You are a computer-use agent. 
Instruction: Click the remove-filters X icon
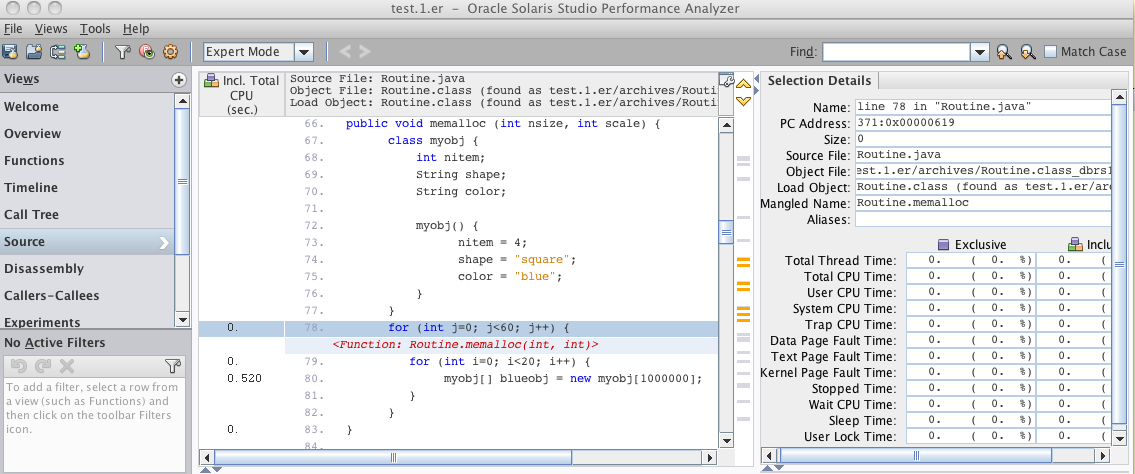point(67,365)
